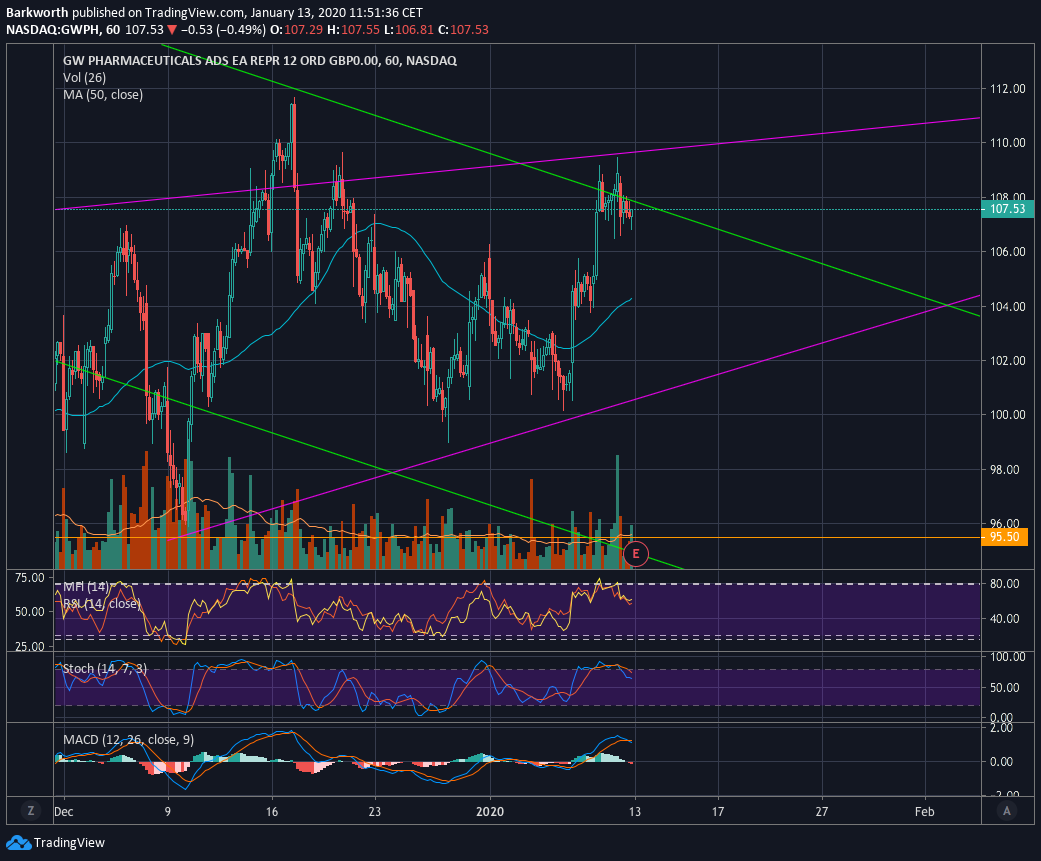Click the '2020' time axis label
1041x861 pixels.
490,811
